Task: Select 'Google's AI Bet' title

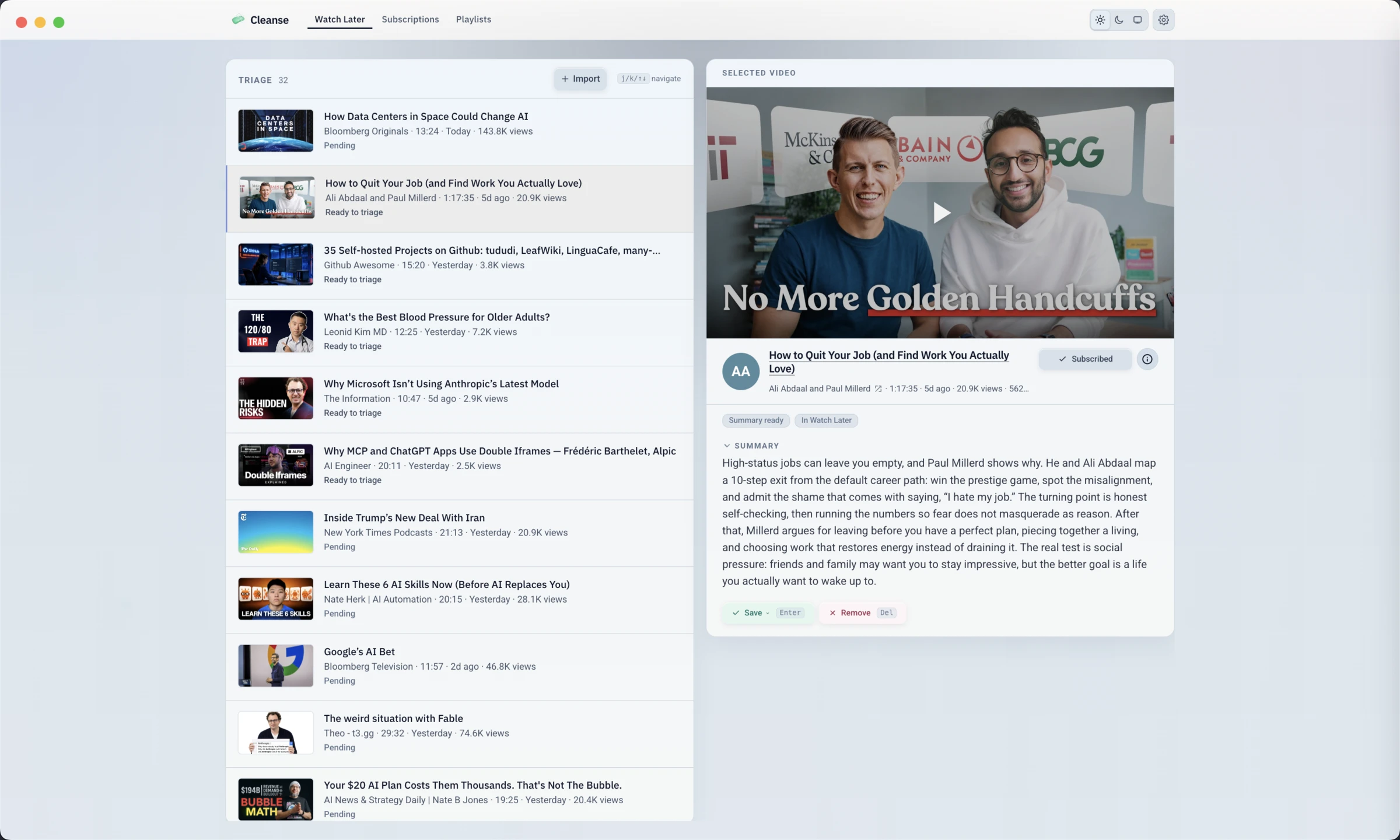Action: click(359, 652)
